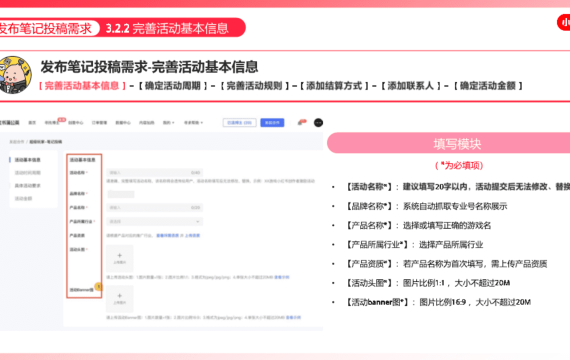
Task: Go to 首页 in the top navigation
Action: point(32,123)
